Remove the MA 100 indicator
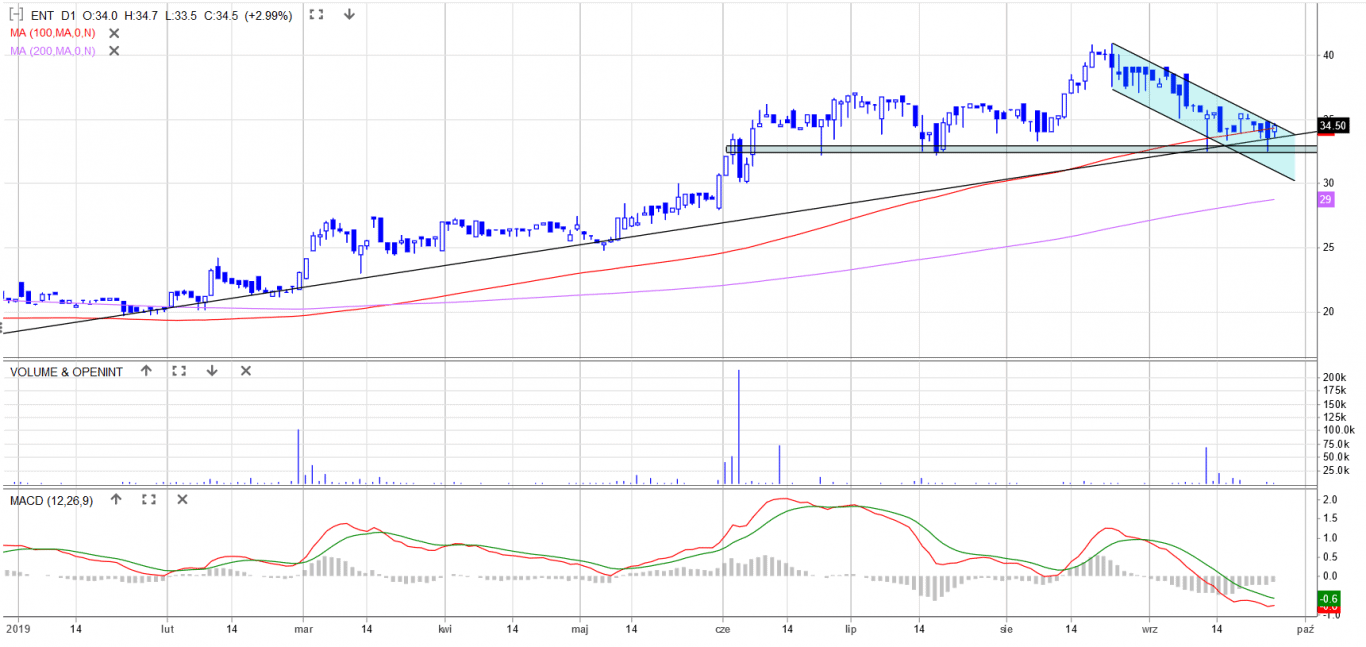 pos(114,33)
